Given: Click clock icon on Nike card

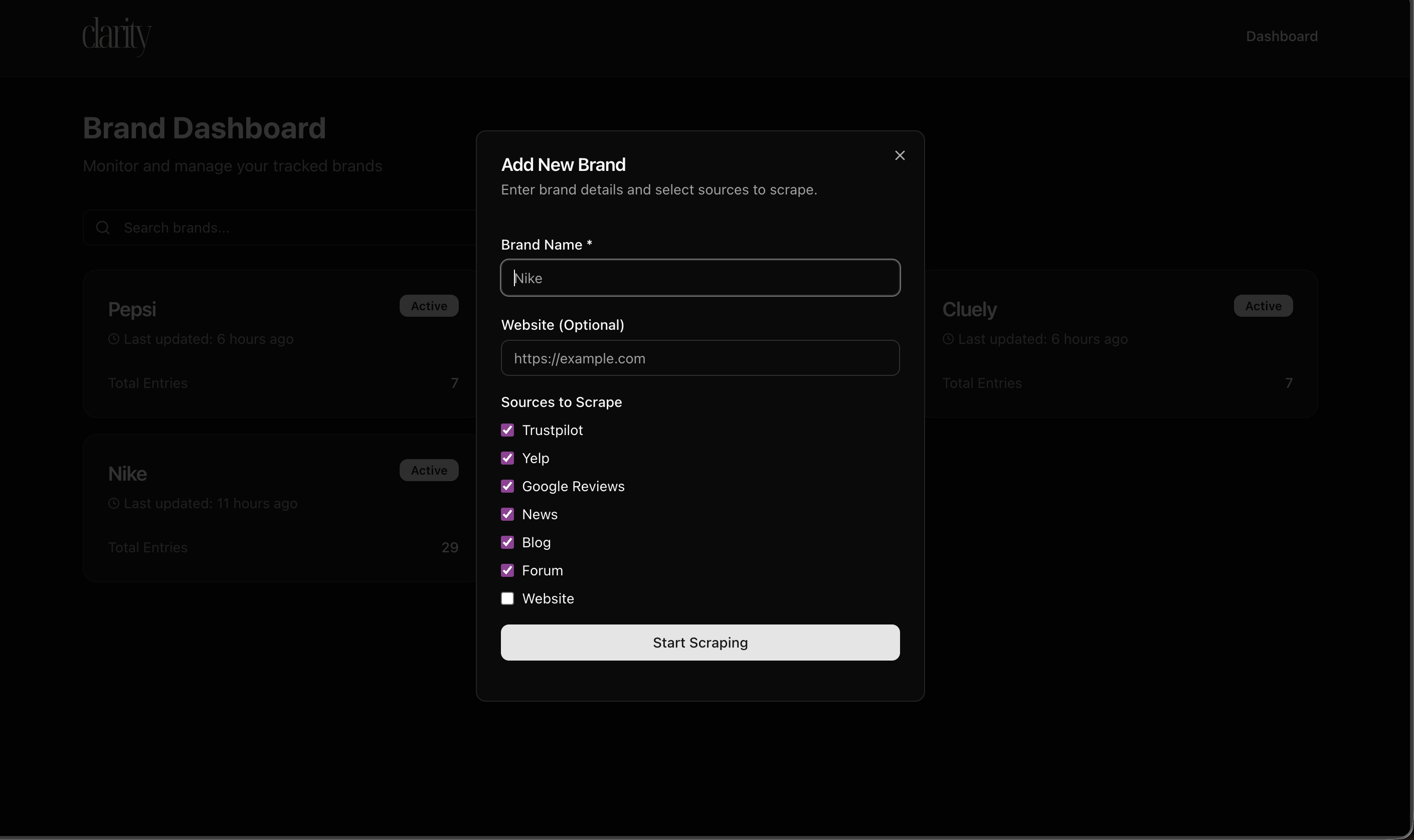Looking at the screenshot, I should coord(114,503).
